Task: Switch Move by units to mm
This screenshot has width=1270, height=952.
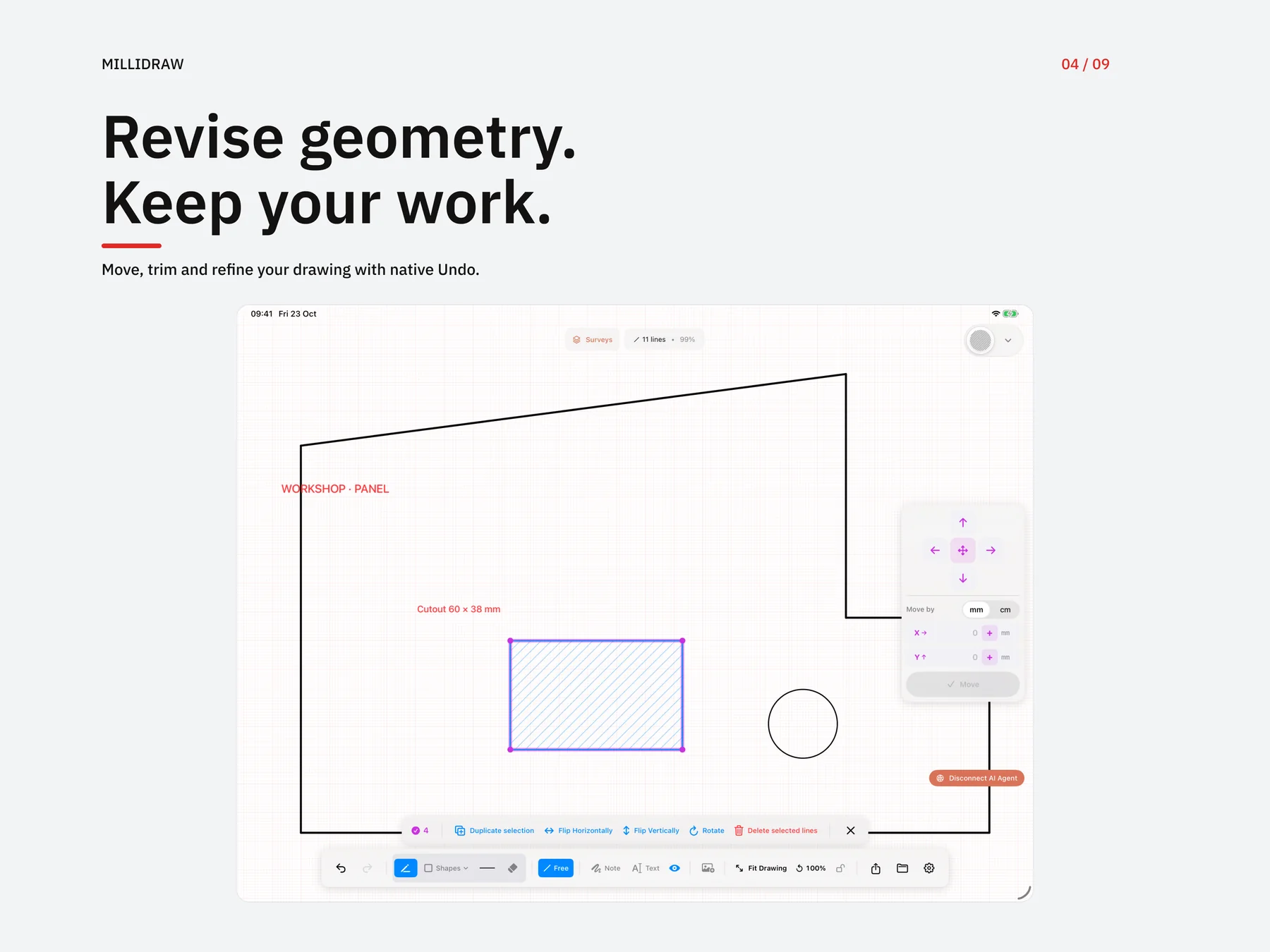Action: (x=976, y=610)
